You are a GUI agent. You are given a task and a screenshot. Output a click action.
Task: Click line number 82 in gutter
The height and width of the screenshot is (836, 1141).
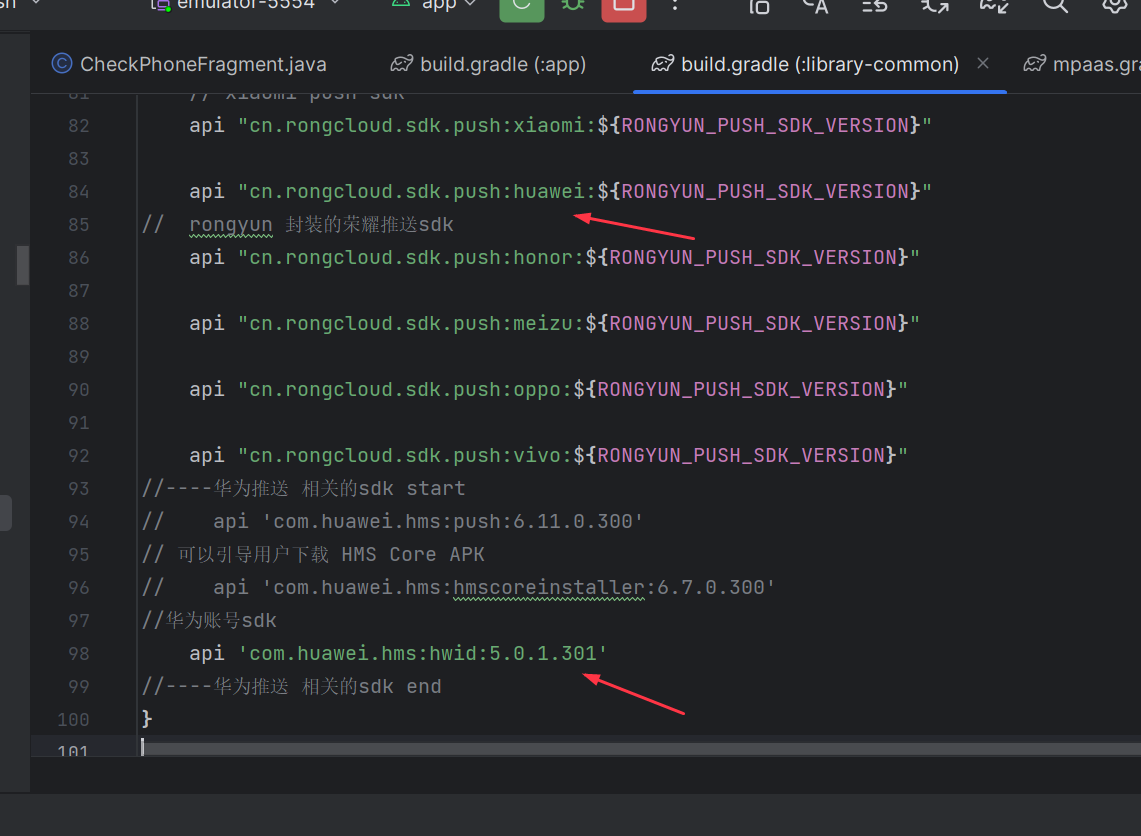pyautogui.click(x=79, y=126)
